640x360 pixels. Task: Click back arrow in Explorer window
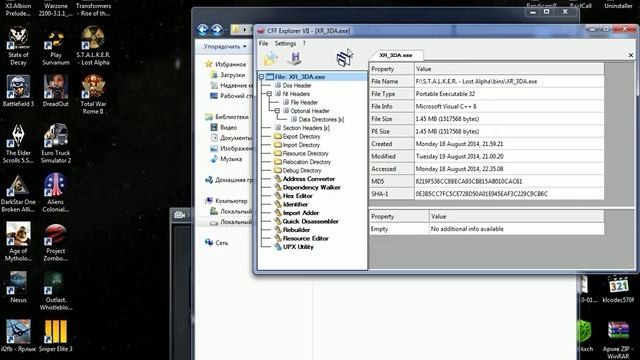tap(202, 30)
